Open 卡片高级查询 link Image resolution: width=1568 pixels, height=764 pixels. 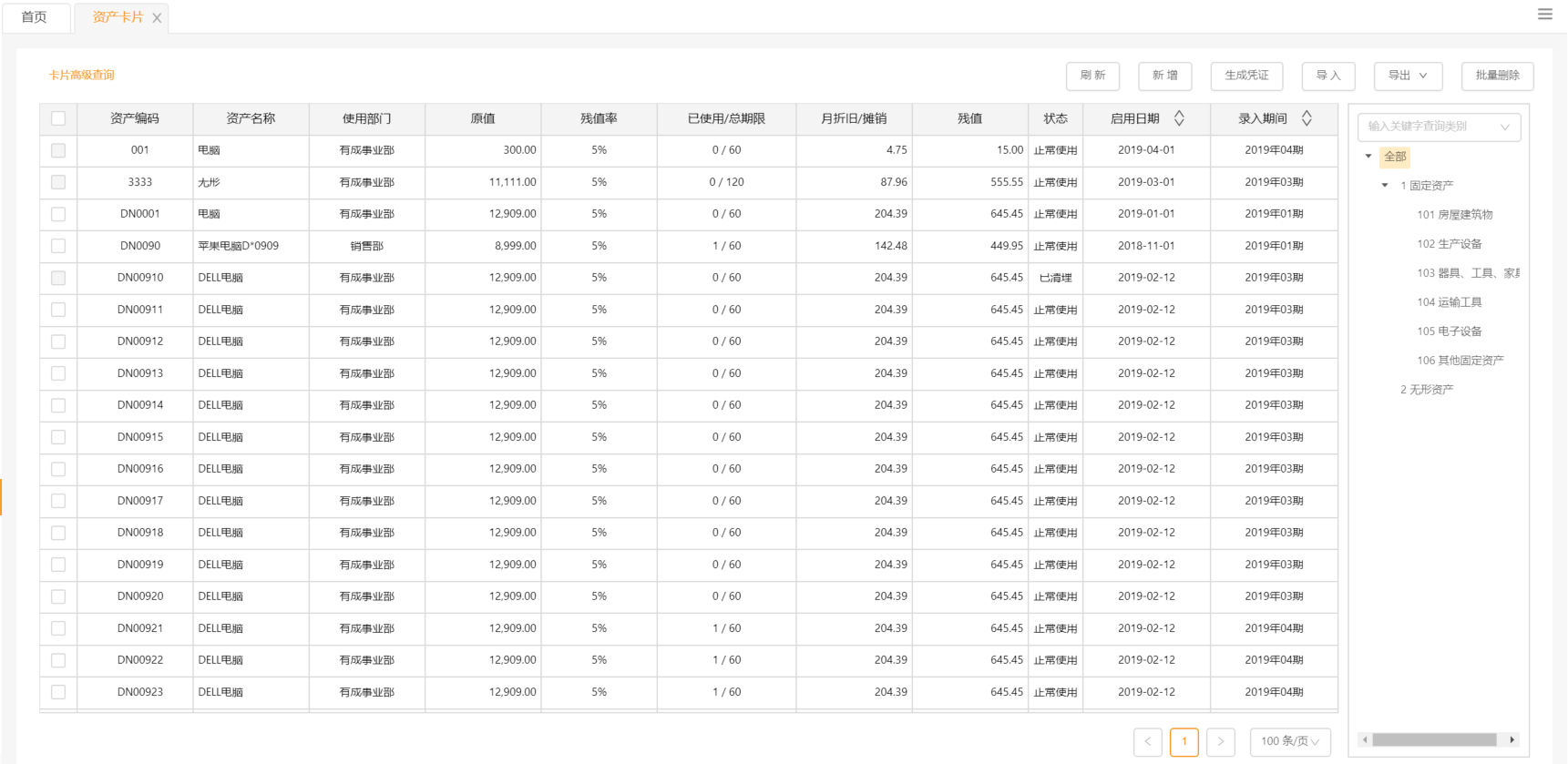coord(82,75)
